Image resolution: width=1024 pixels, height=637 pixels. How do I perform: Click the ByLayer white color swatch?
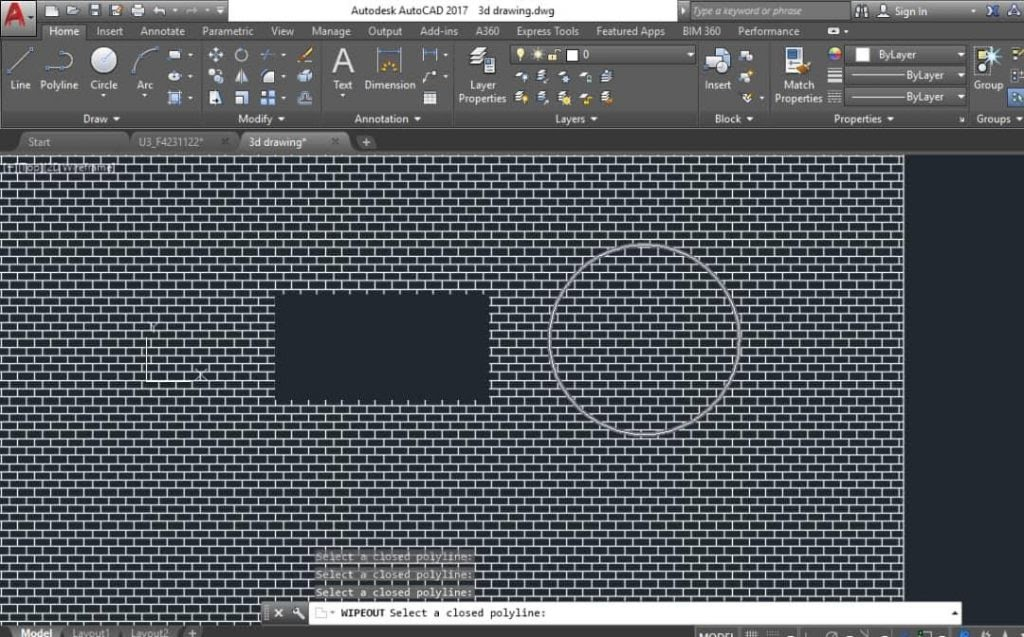tap(863, 55)
